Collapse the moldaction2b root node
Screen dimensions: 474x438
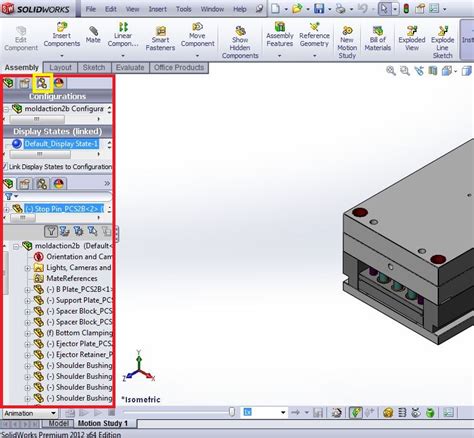pyautogui.click(x=16, y=247)
